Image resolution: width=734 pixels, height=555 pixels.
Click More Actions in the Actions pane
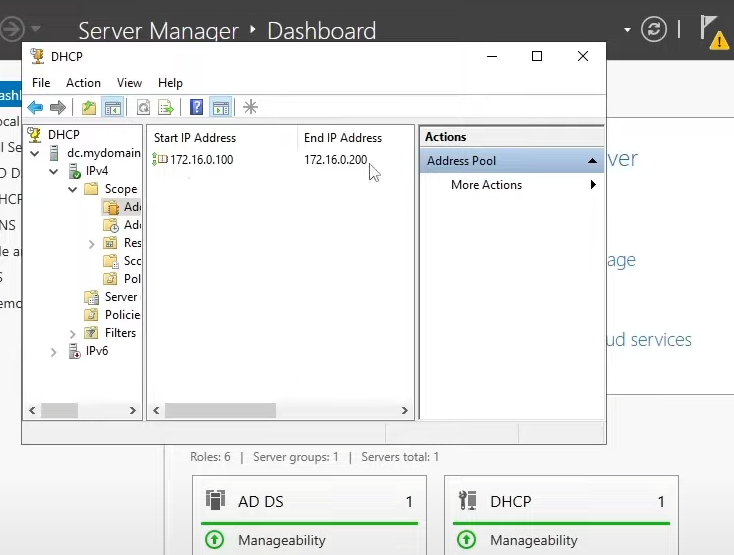point(486,185)
